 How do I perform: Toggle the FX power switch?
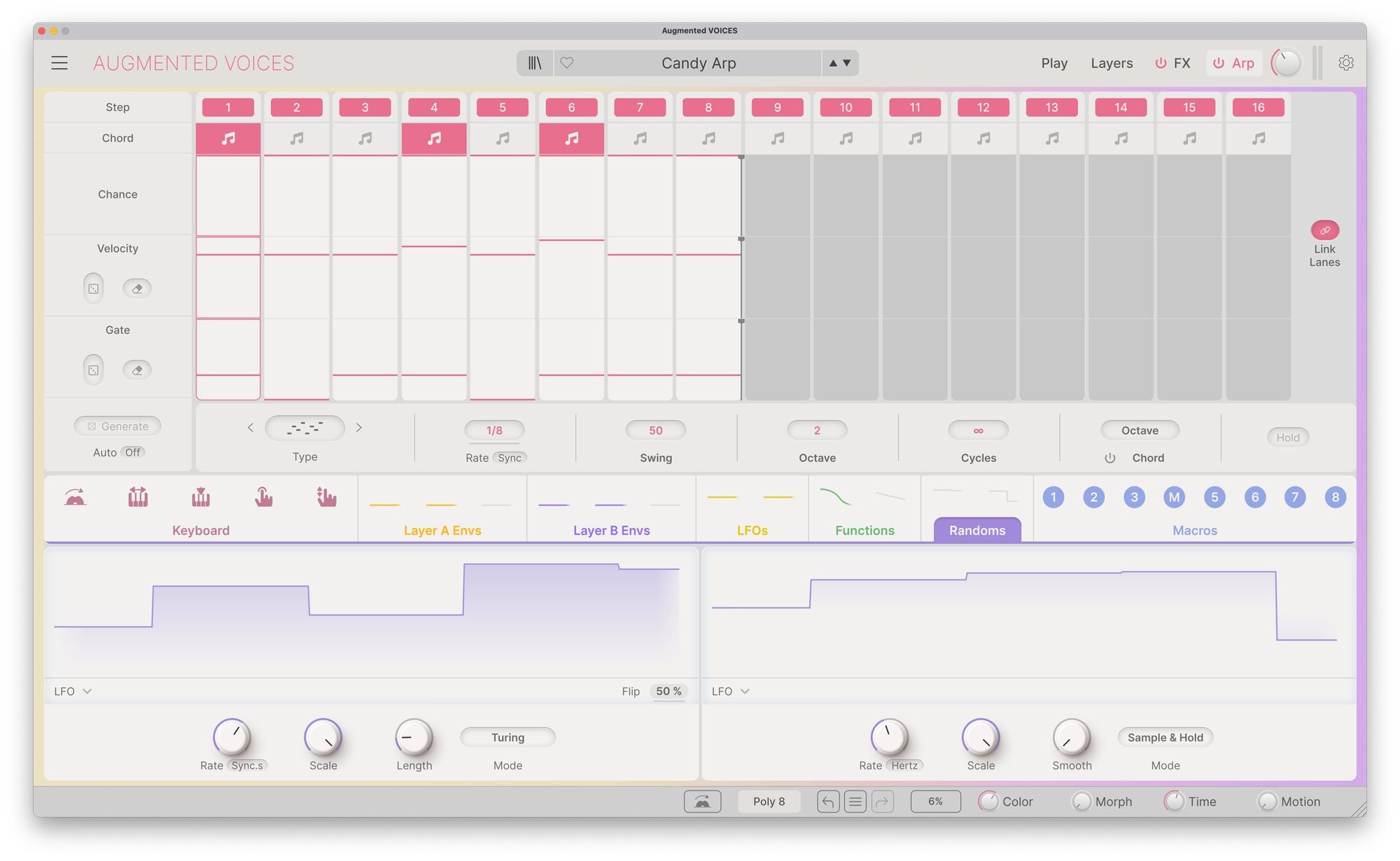tap(1161, 63)
